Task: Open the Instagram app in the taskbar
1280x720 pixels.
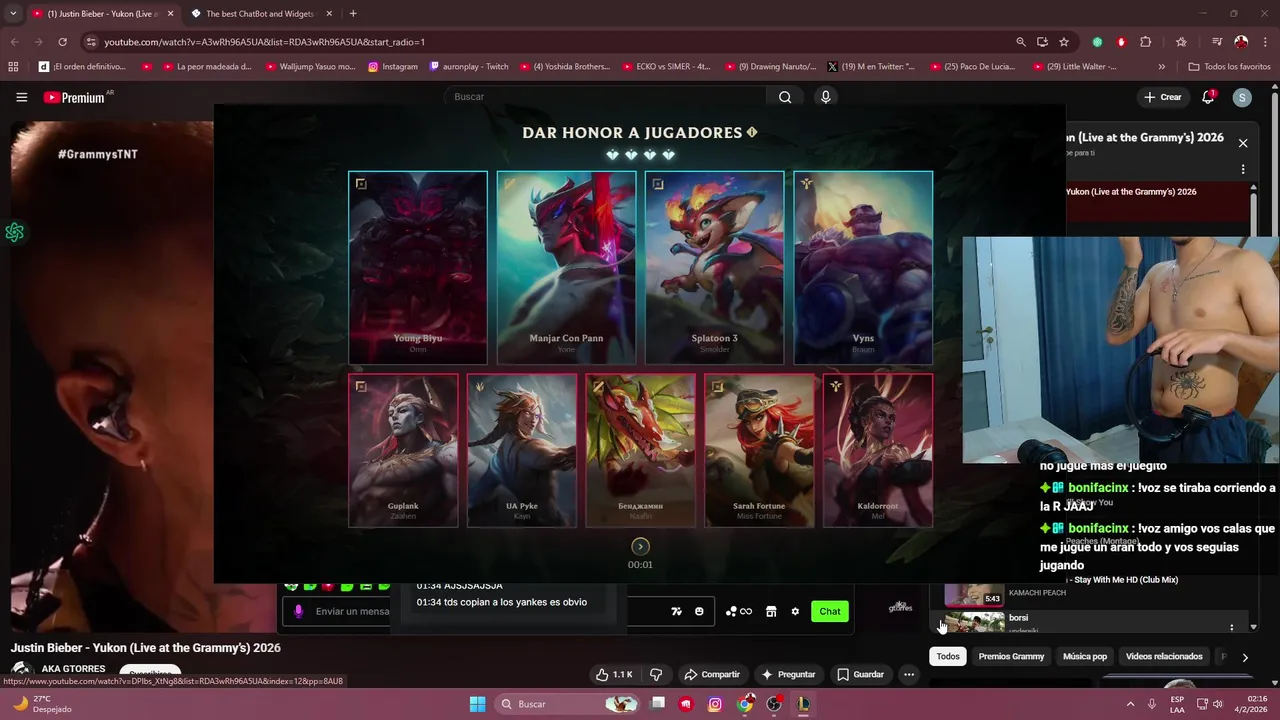Action: [x=715, y=704]
